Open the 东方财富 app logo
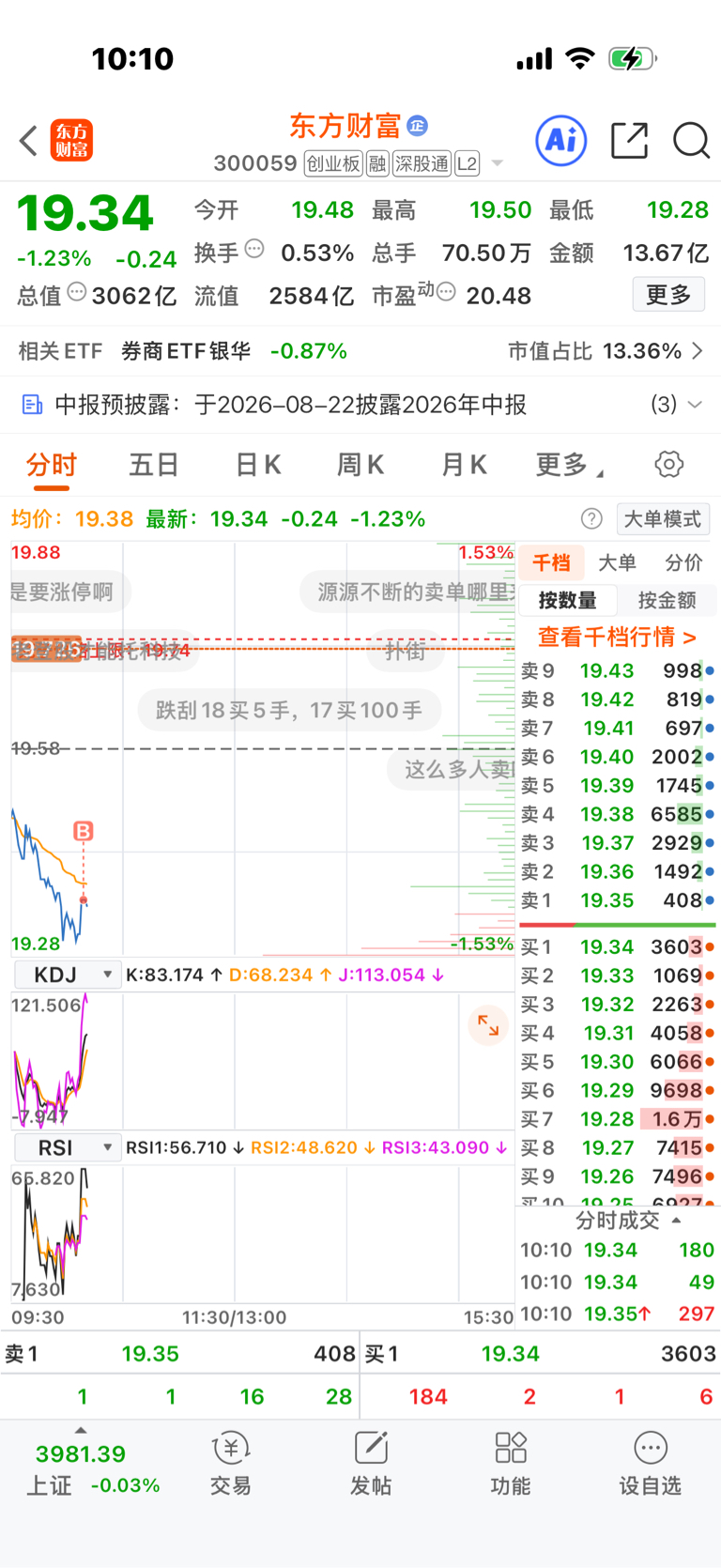The width and height of the screenshot is (721, 1568). click(x=71, y=141)
